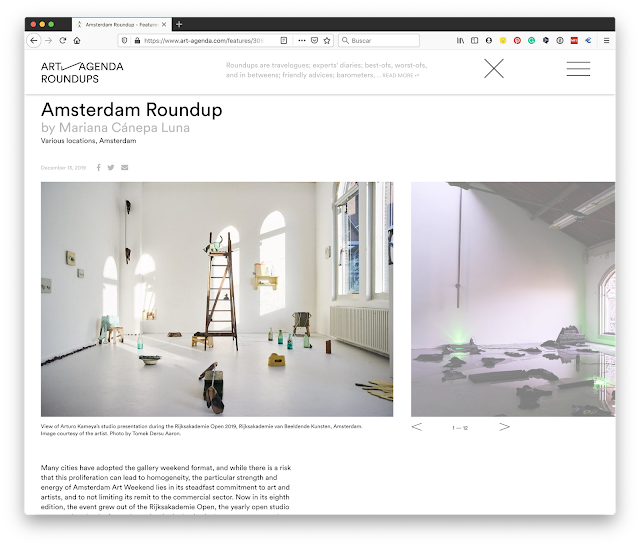The width and height of the screenshot is (640, 547).
Task: Open the hamburger site menu
Action: point(578,69)
